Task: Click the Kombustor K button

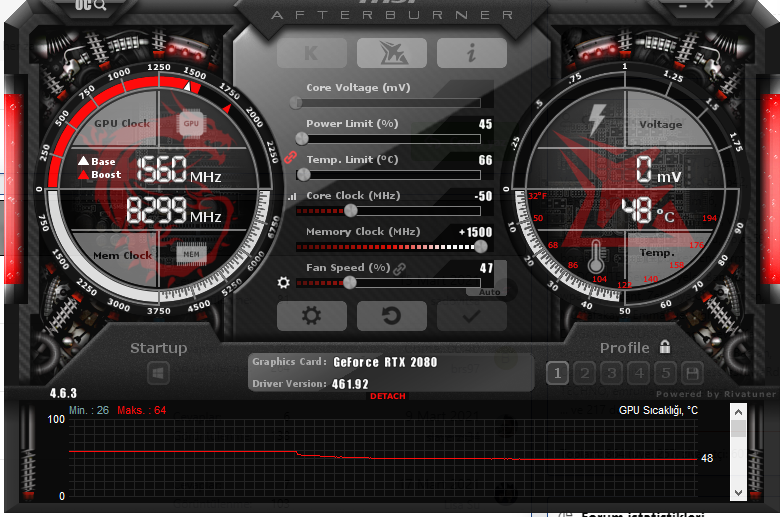Action: coord(312,53)
